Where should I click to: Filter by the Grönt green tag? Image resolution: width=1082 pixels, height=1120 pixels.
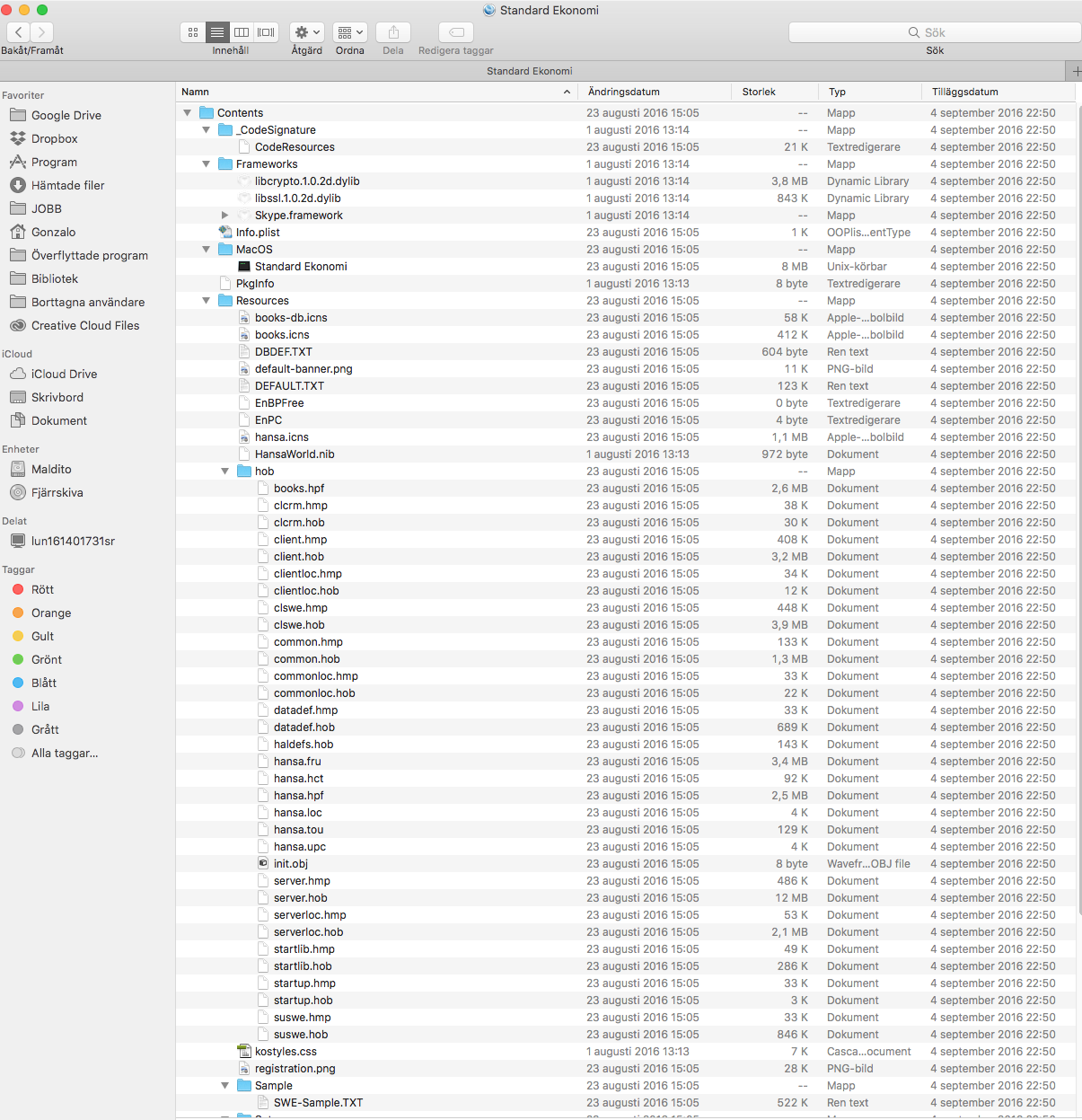tap(47, 659)
